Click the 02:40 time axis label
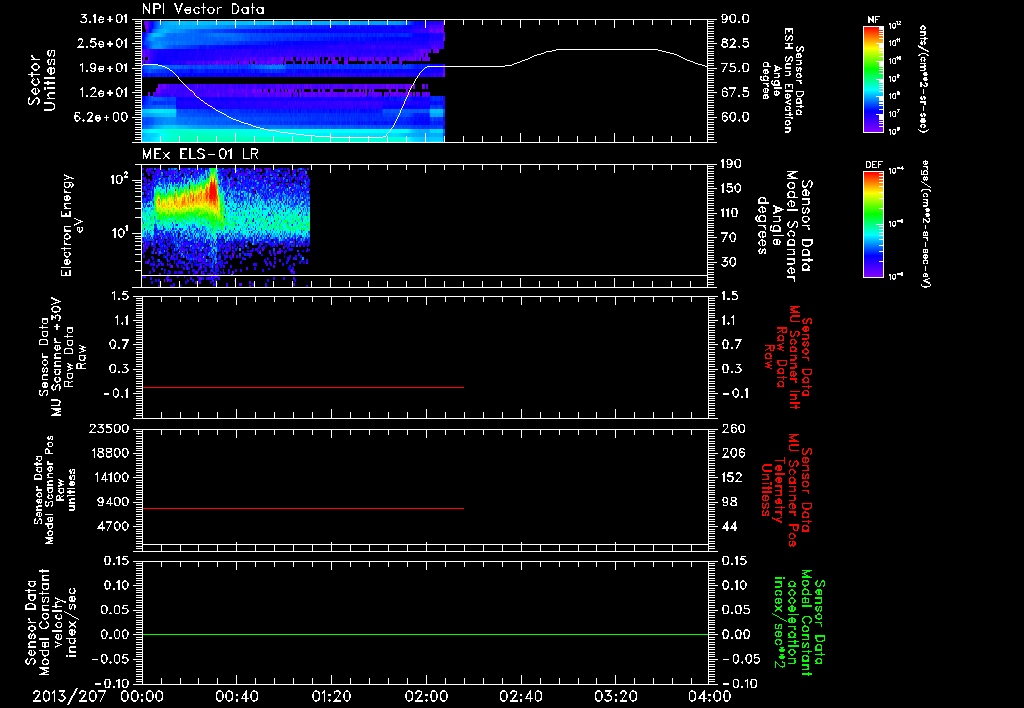 pyautogui.click(x=520, y=696)
